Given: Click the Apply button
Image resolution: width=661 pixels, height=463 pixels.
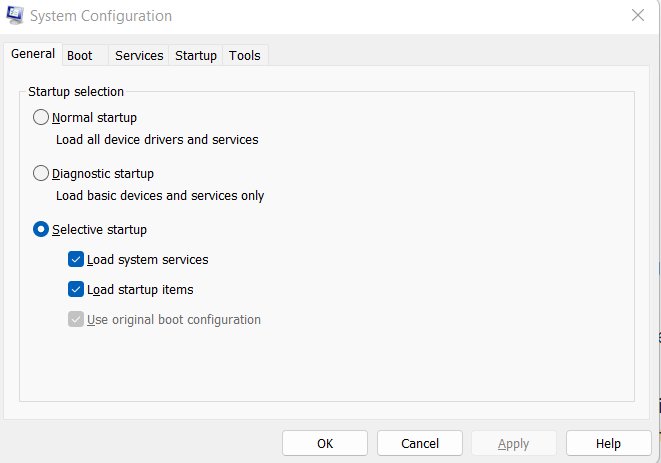Looking at the screenshot, I should [x=513, y=443].
